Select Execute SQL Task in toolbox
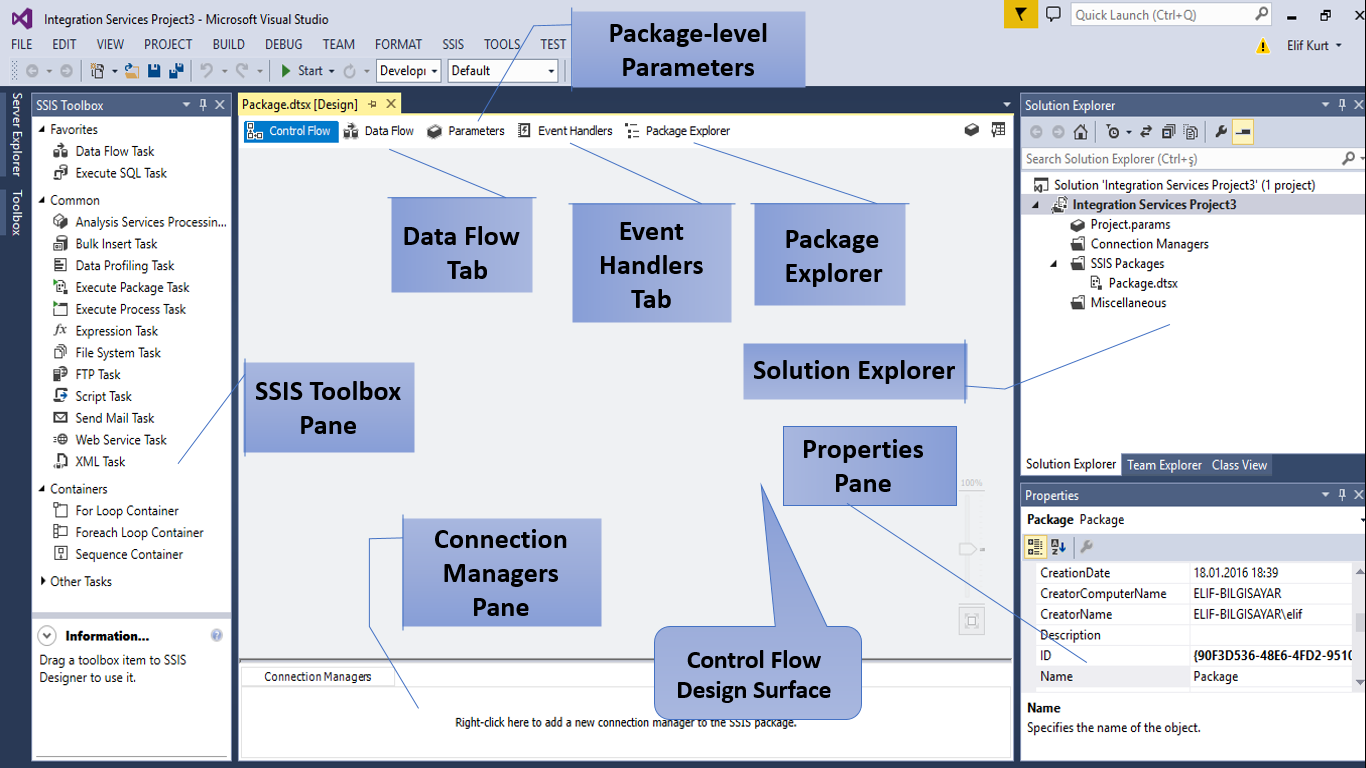 point(121,173)
